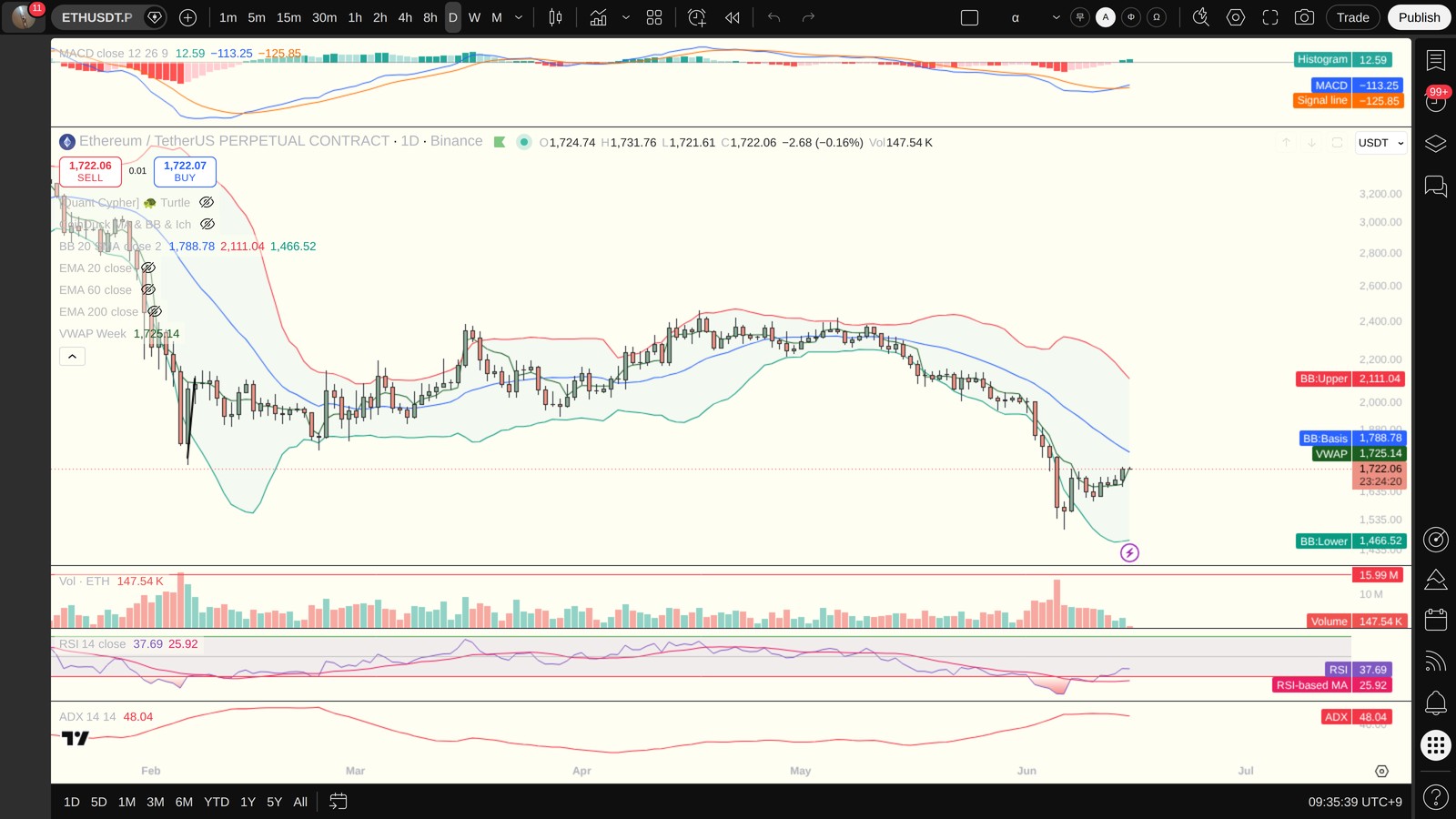Take a chart snapshot with camera icon
Image resolution: width=1456 pixels, height=819 pixels.
1304,17
